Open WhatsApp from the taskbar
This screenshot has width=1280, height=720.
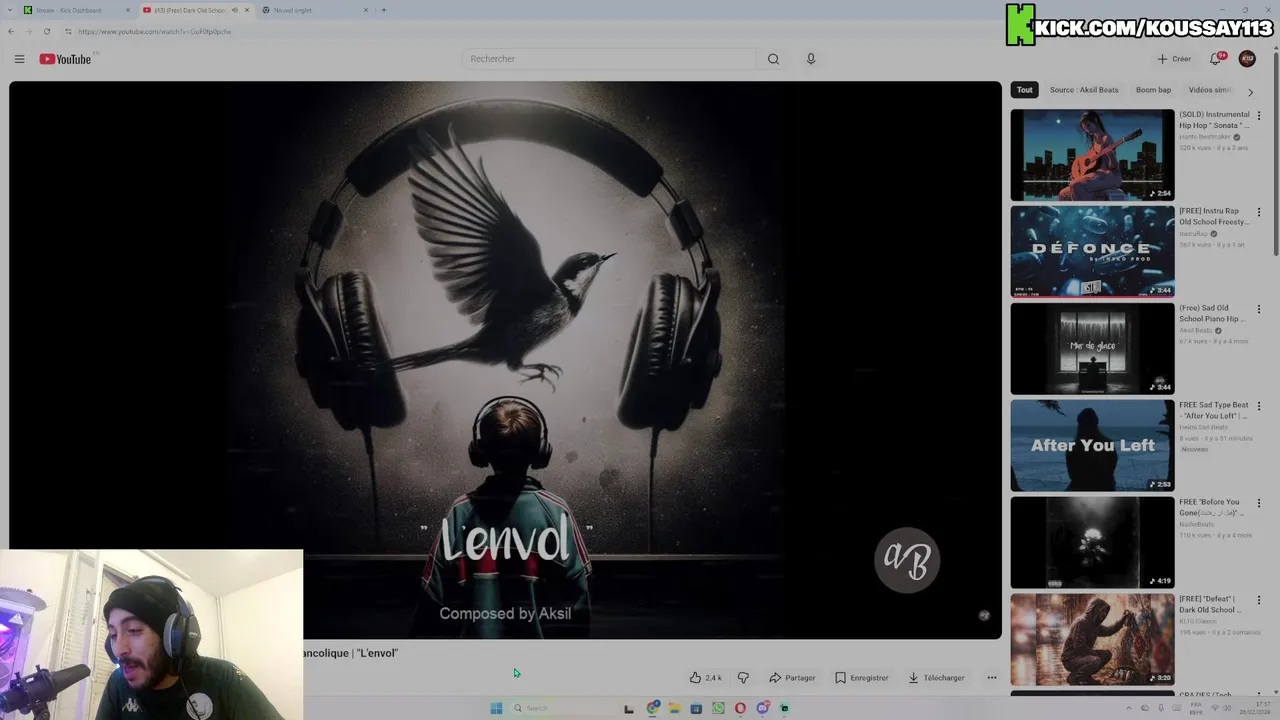[x=718, y=708]
